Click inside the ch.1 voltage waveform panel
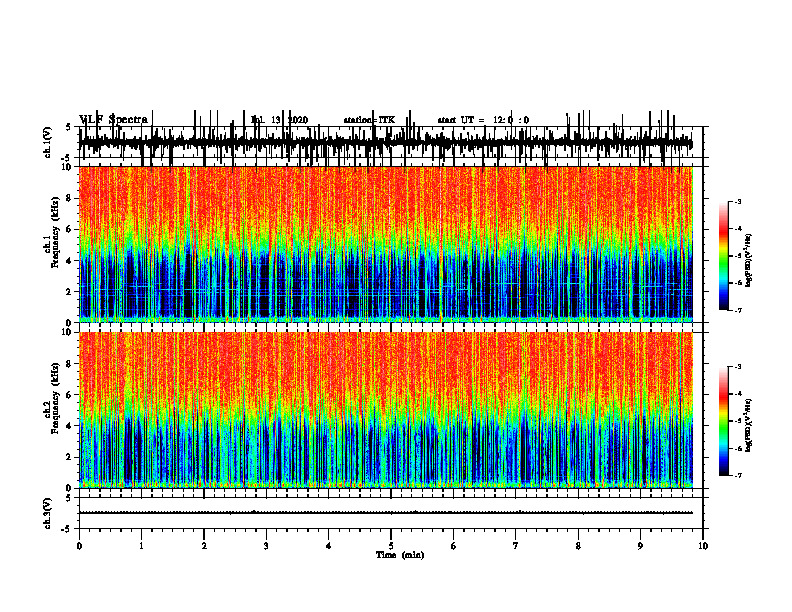792x612 pixels. tap(391, 143)
